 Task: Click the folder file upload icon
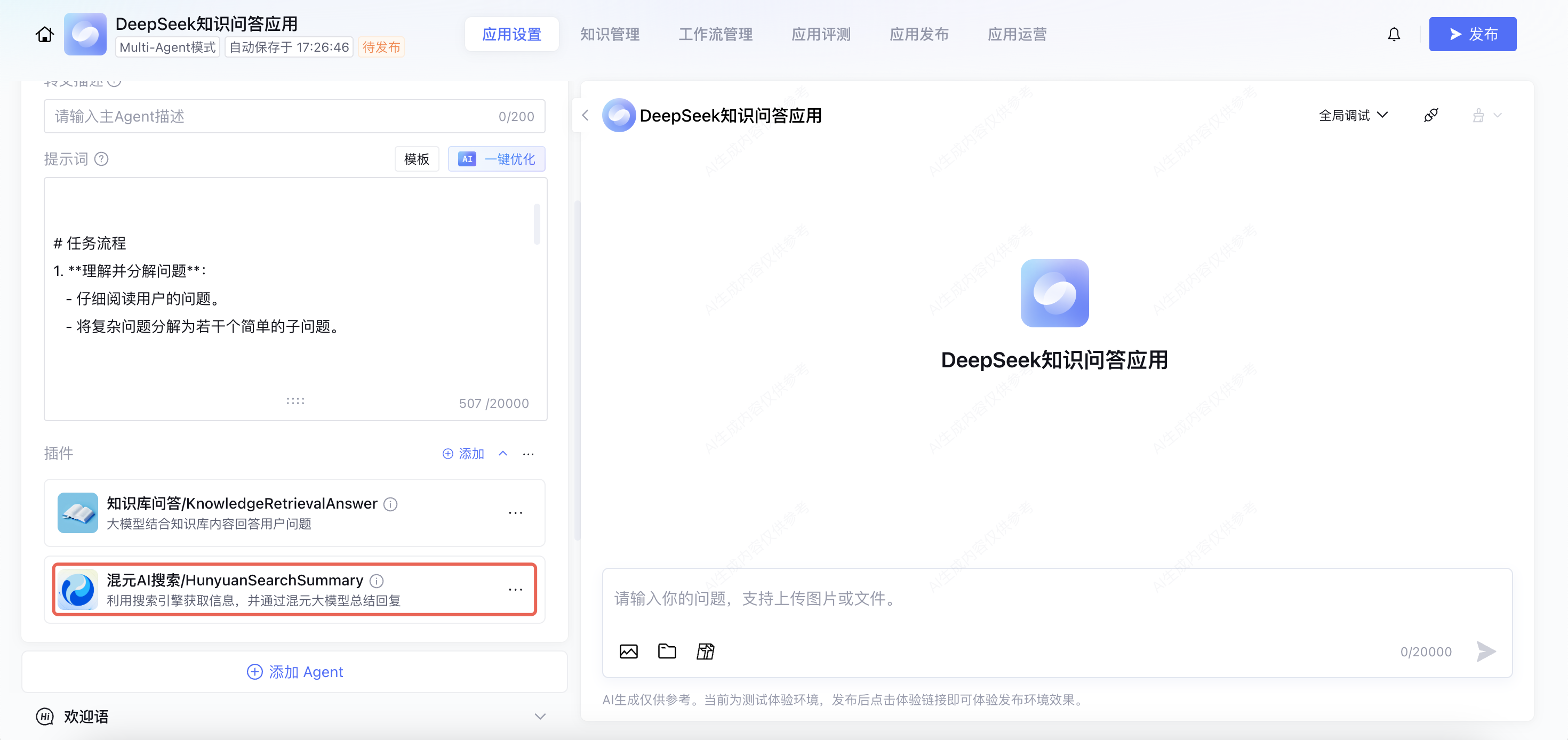(x=667, y=651)
